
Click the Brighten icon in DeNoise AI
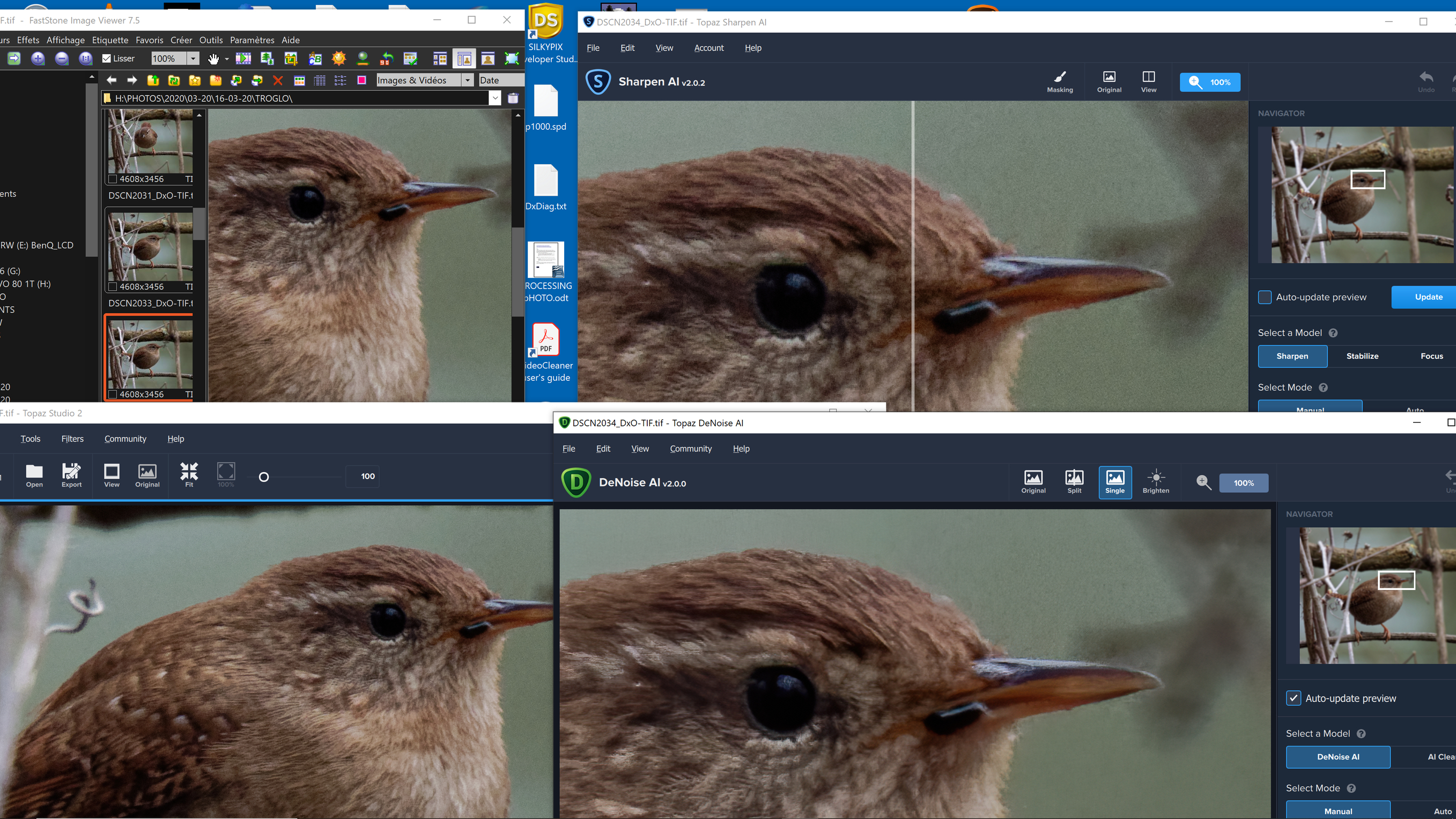1155,482
